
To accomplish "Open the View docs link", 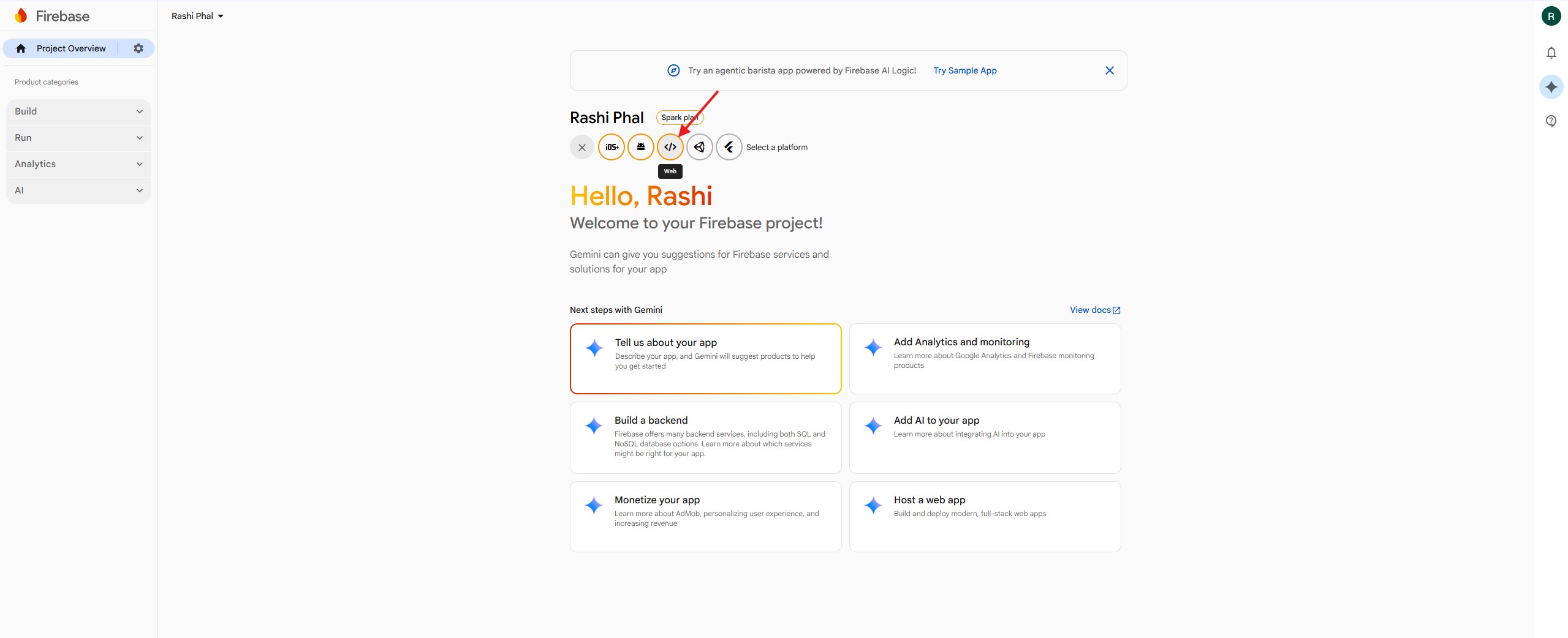I will click(1094, 310).
